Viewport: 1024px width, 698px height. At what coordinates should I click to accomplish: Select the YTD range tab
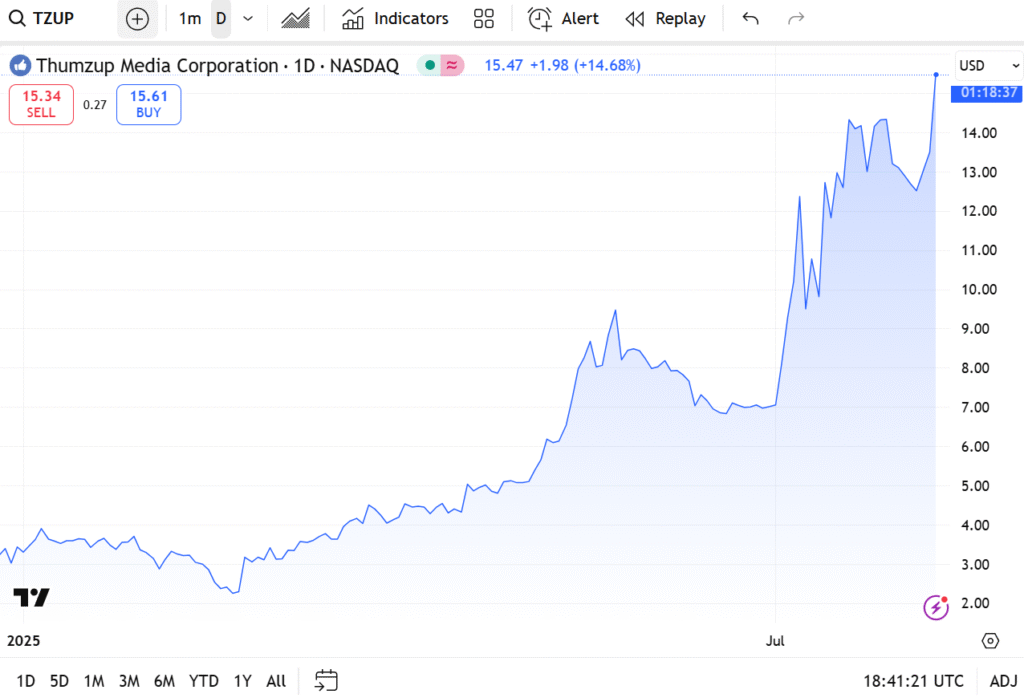click(204, 681)
